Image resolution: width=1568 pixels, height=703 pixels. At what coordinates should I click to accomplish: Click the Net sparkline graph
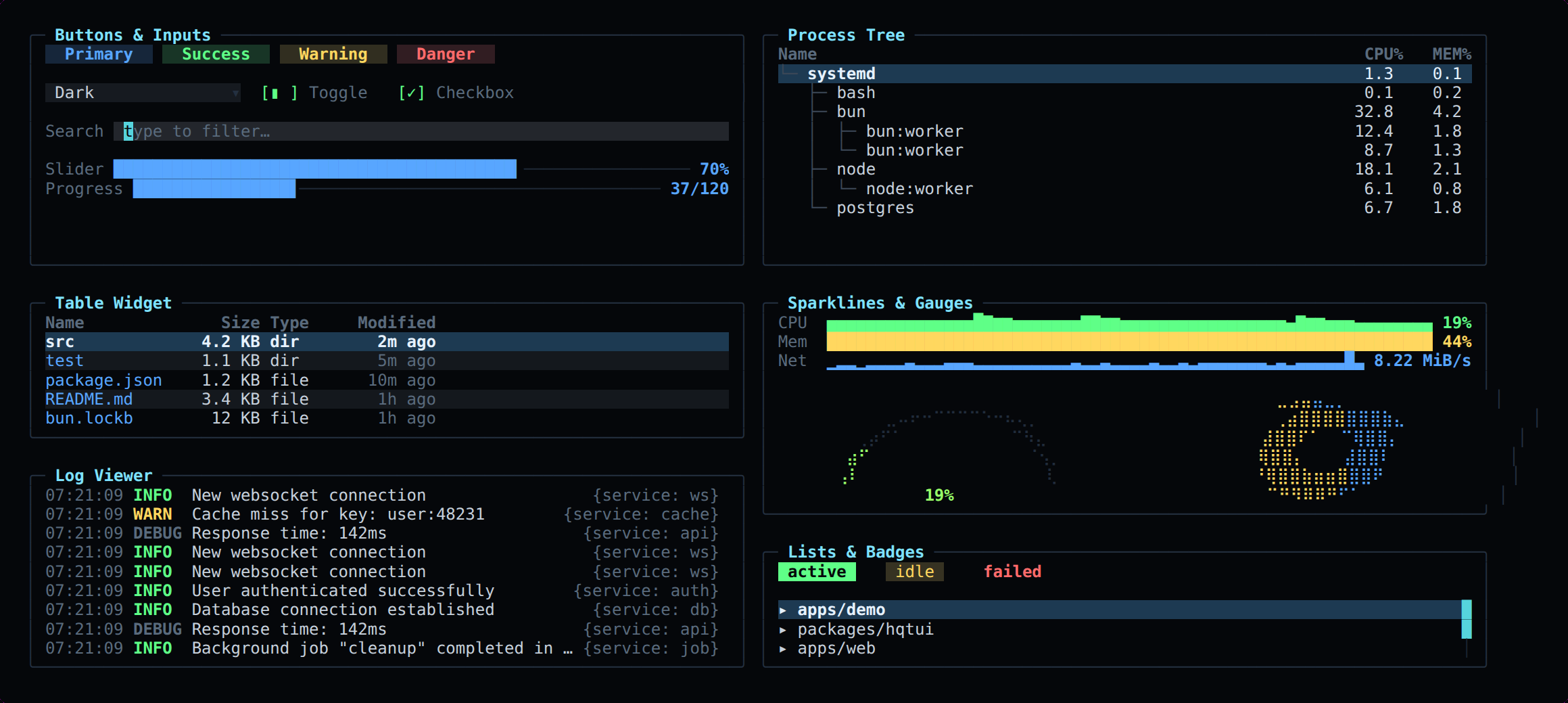tap(1095, 361)
